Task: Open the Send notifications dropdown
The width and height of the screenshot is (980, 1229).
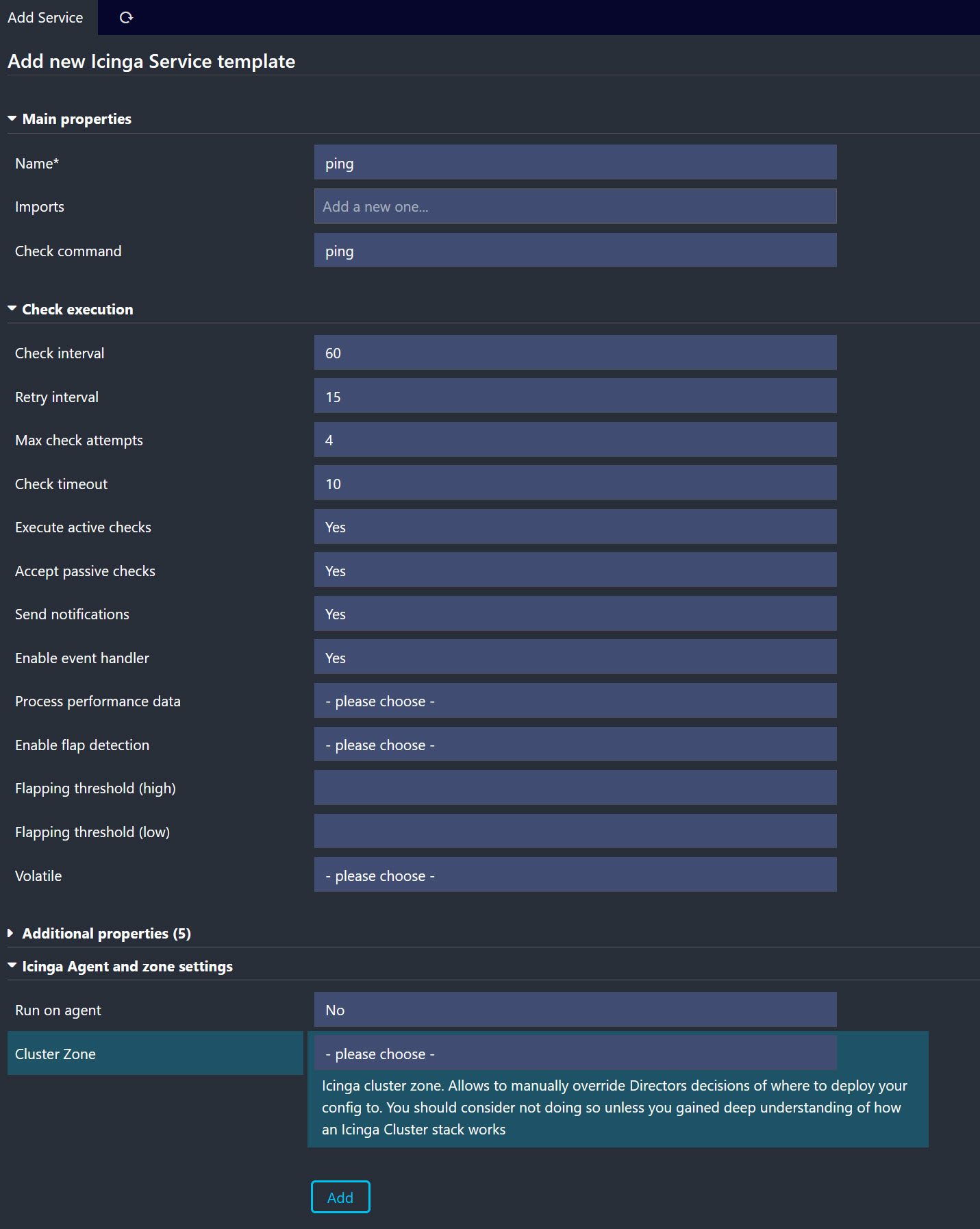Action: click(x=575, y=614)
